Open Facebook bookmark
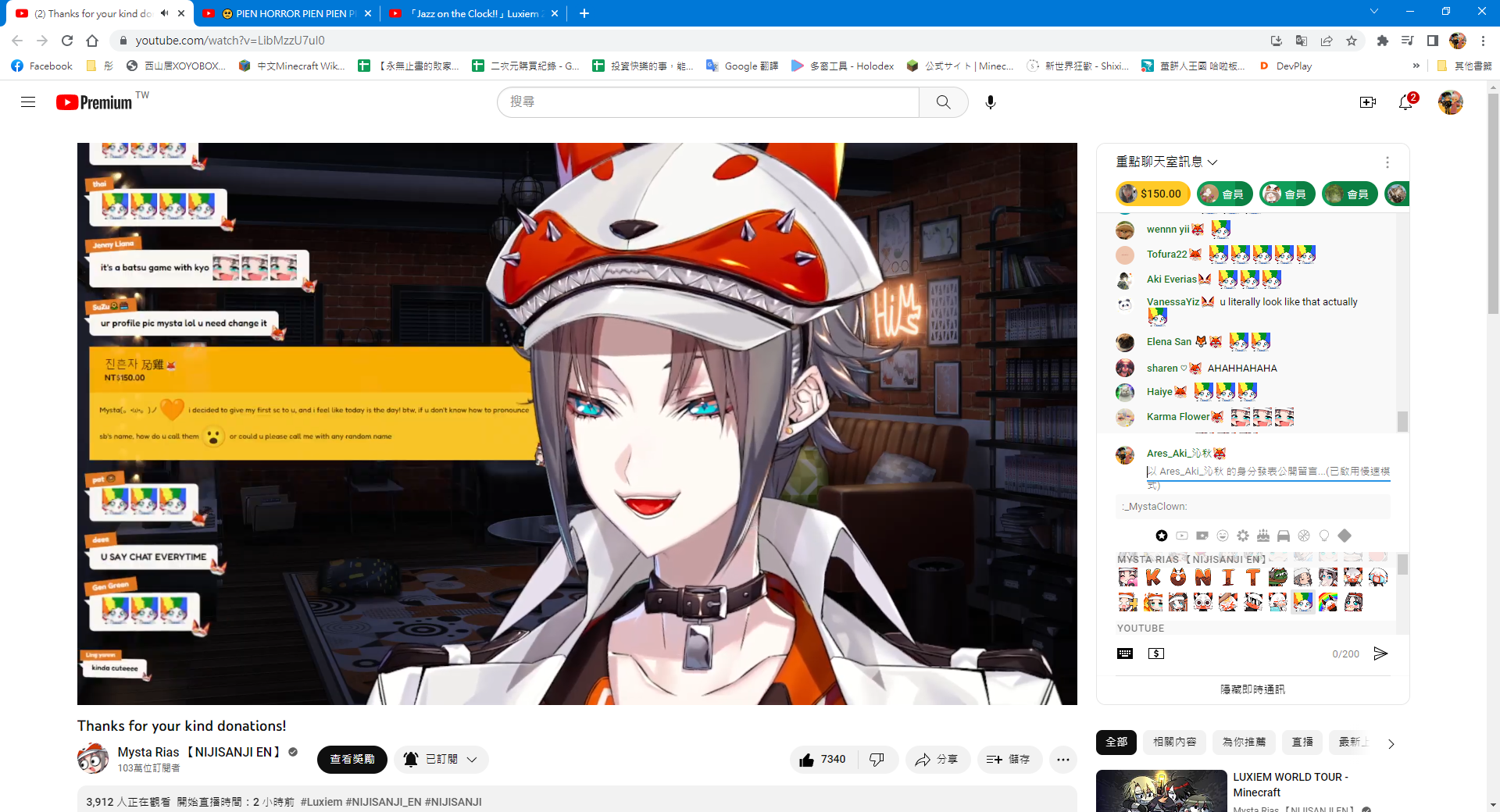 pyautogui.click(x=42, y=66)
